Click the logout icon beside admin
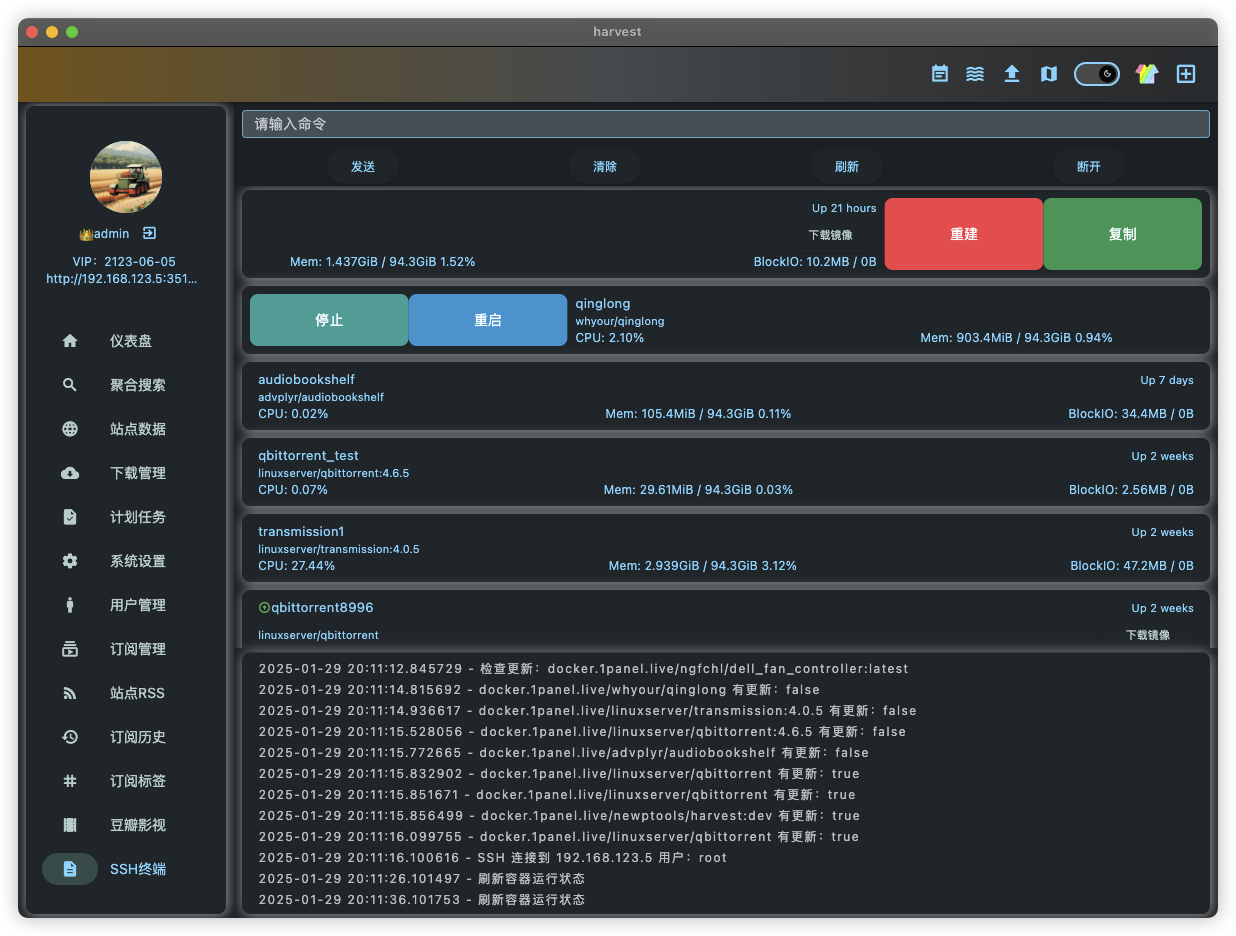The height and width of the screenshot is (936, 1236). [x=149, y=233]
